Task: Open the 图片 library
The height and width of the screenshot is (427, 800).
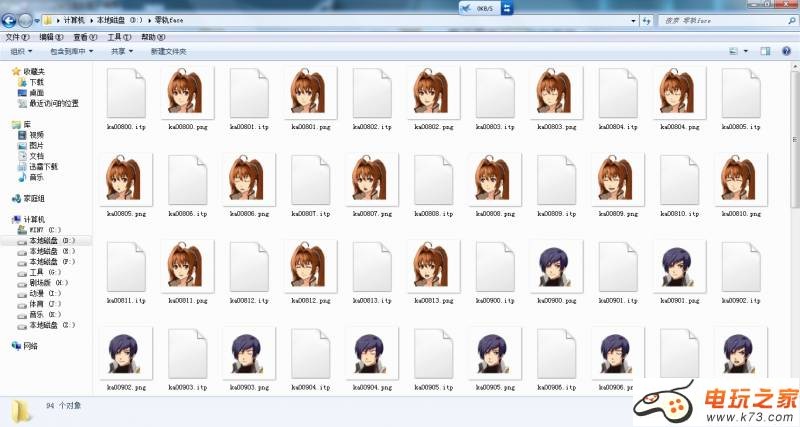Action: tap(37, 145)
